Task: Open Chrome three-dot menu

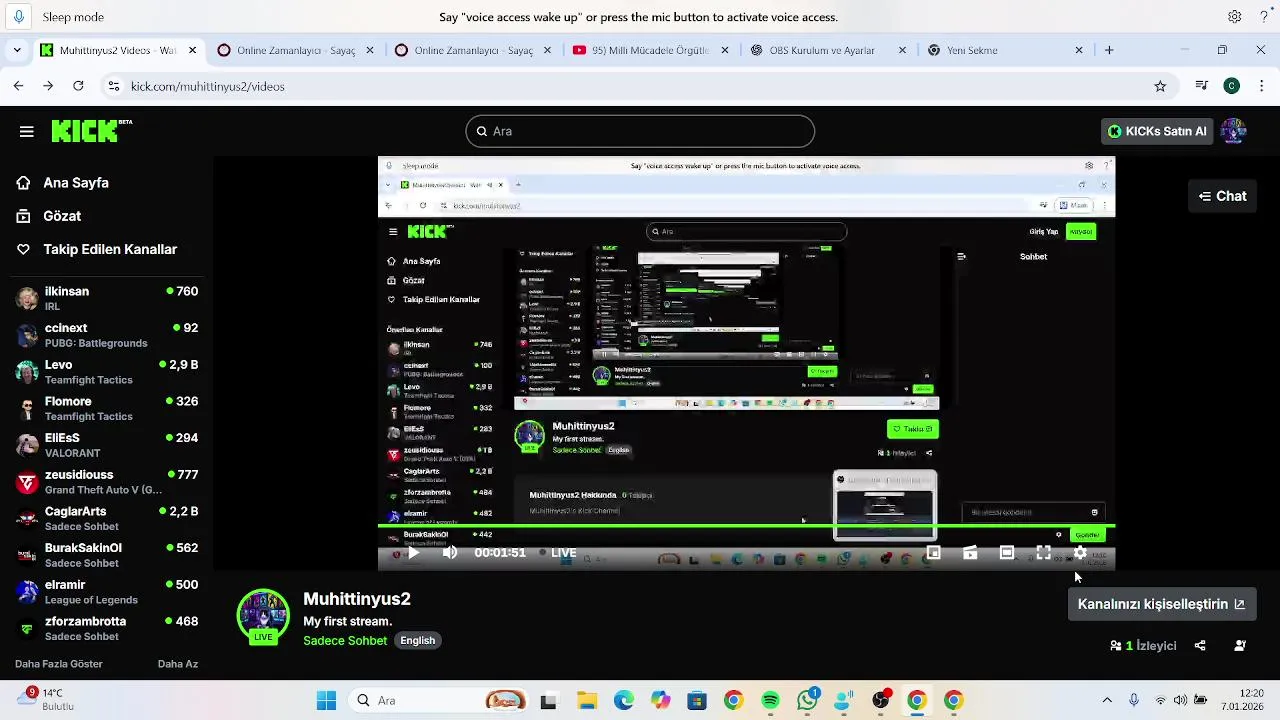Action: click(x=1262, y=86)
